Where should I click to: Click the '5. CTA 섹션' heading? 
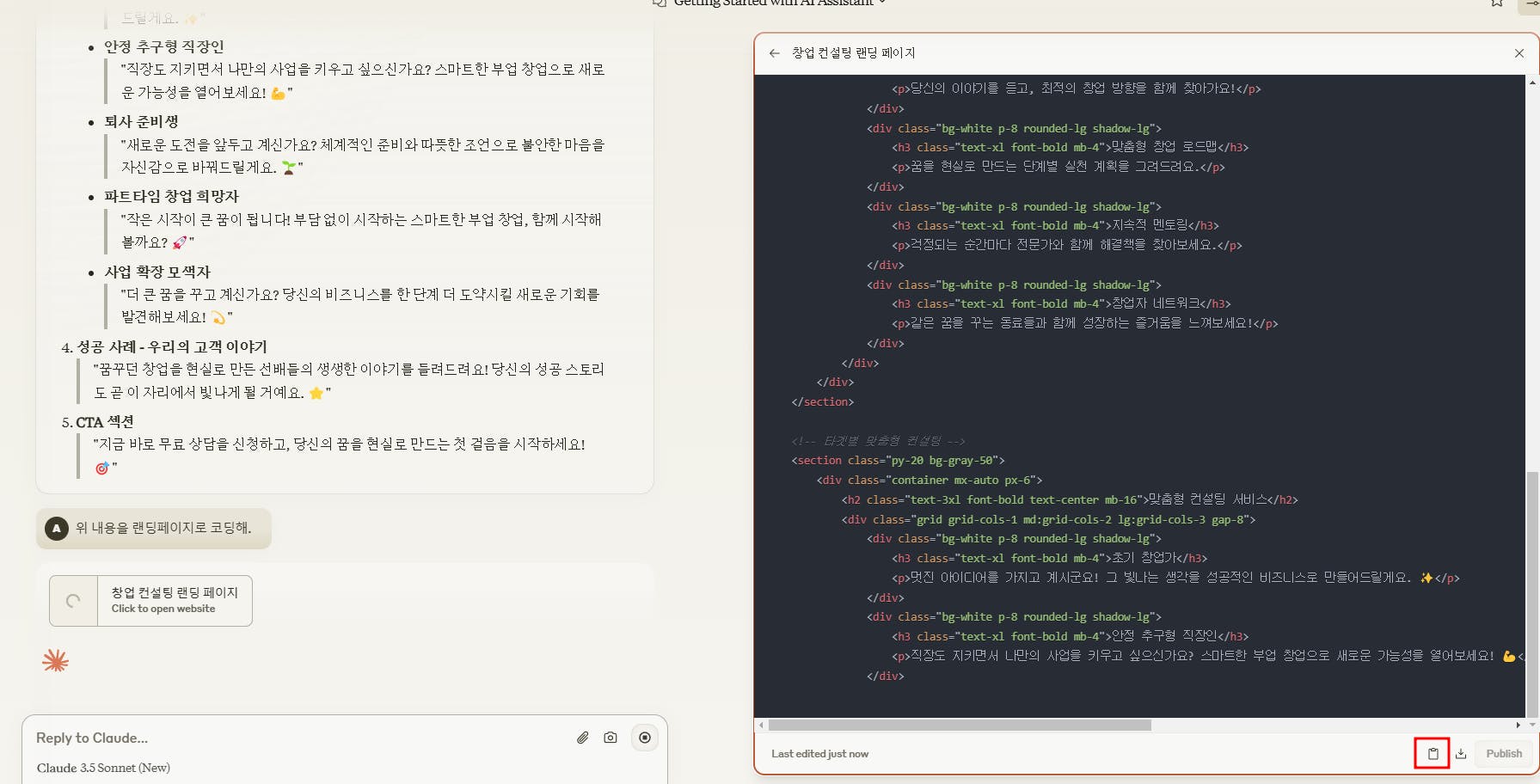pos(98,422)
